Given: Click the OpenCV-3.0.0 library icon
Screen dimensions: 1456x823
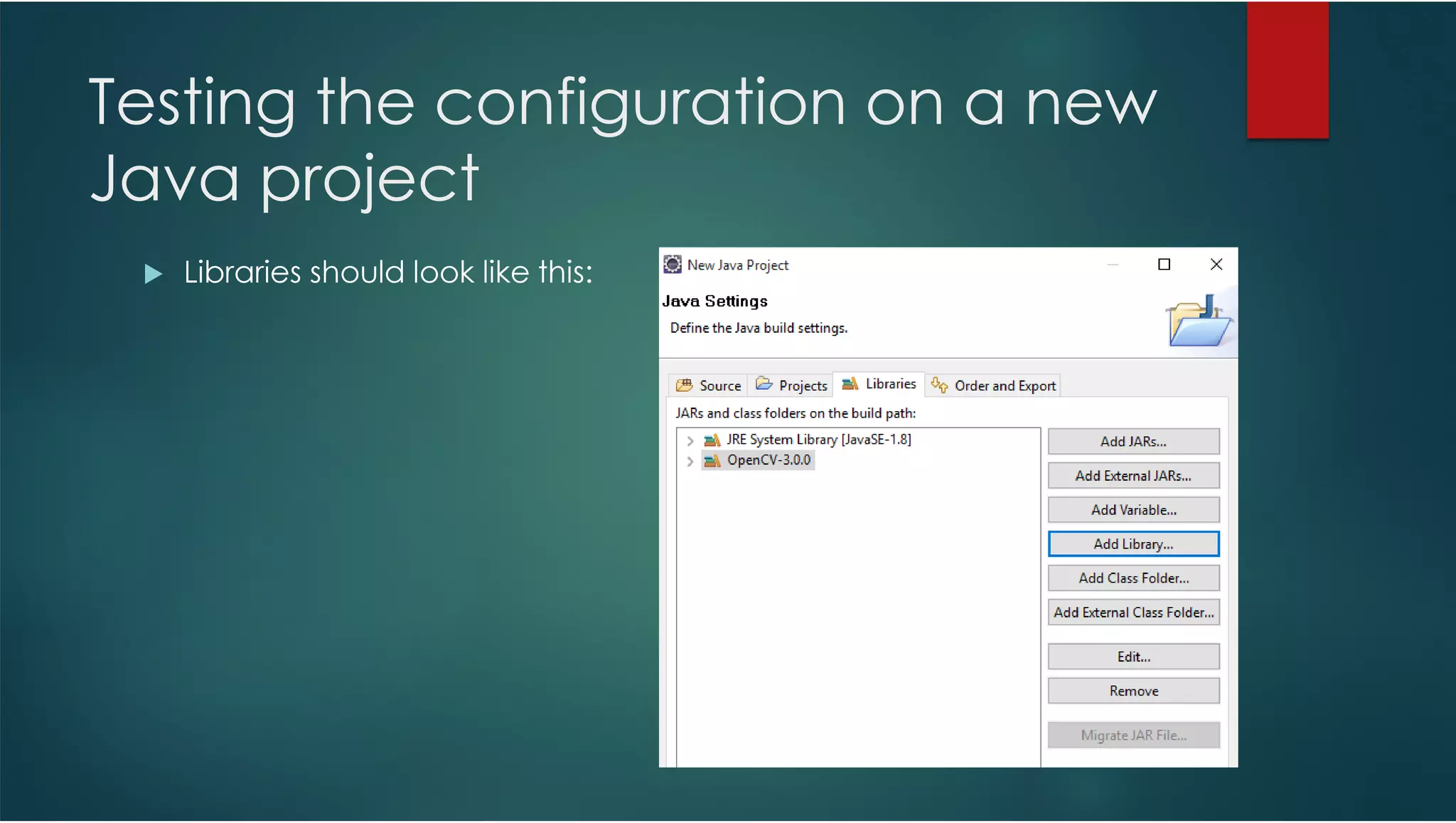Looking at the screenshot, I should (712, 461).
